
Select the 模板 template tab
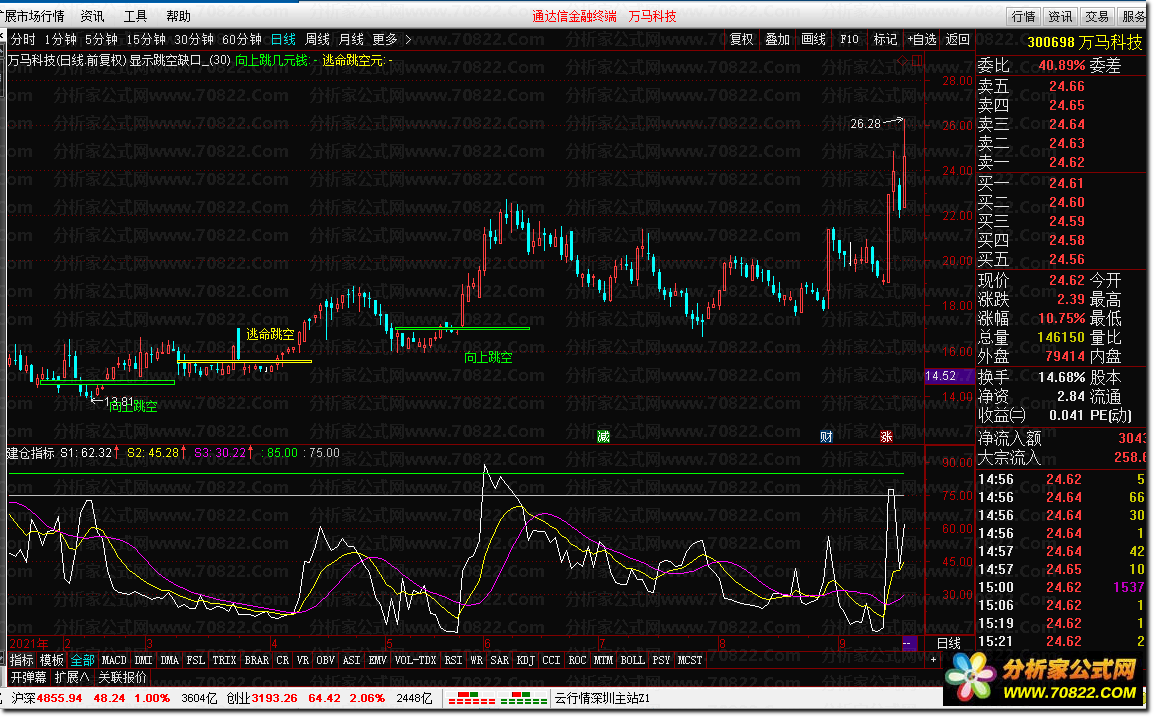click(x=52, y=660)
